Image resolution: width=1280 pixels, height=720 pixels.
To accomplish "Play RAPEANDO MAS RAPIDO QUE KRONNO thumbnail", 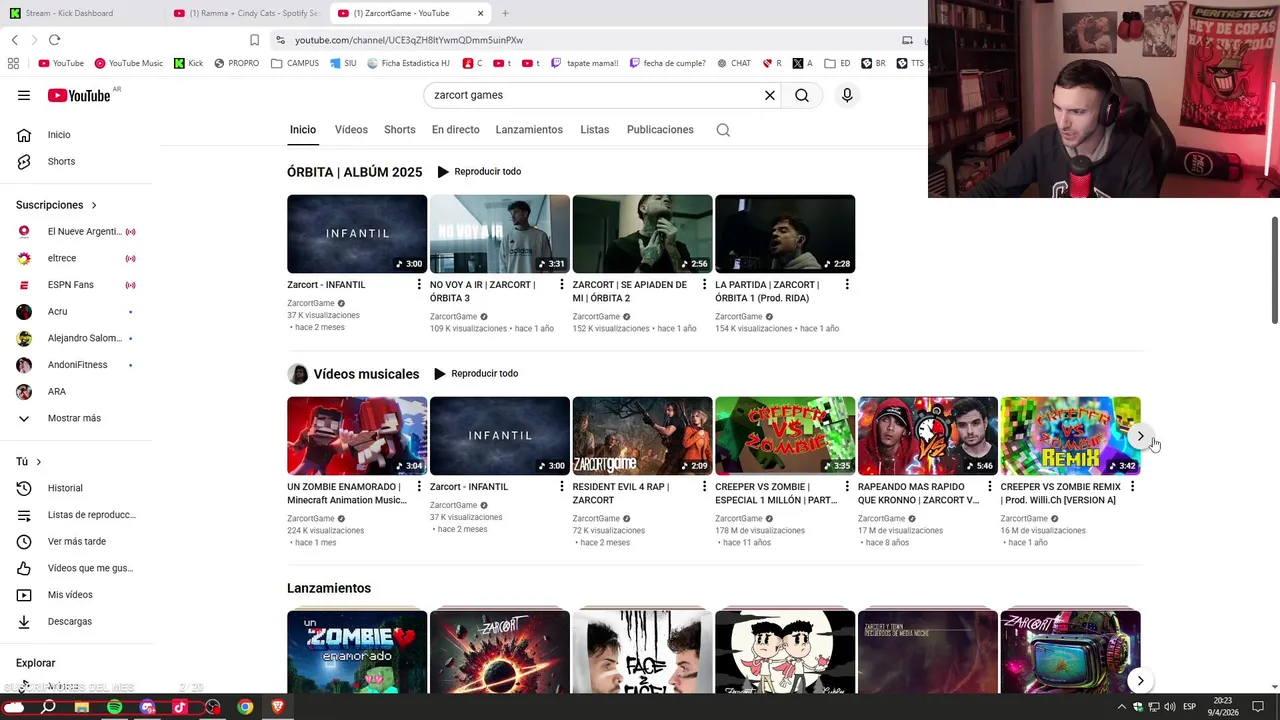I will coord(928,436).
